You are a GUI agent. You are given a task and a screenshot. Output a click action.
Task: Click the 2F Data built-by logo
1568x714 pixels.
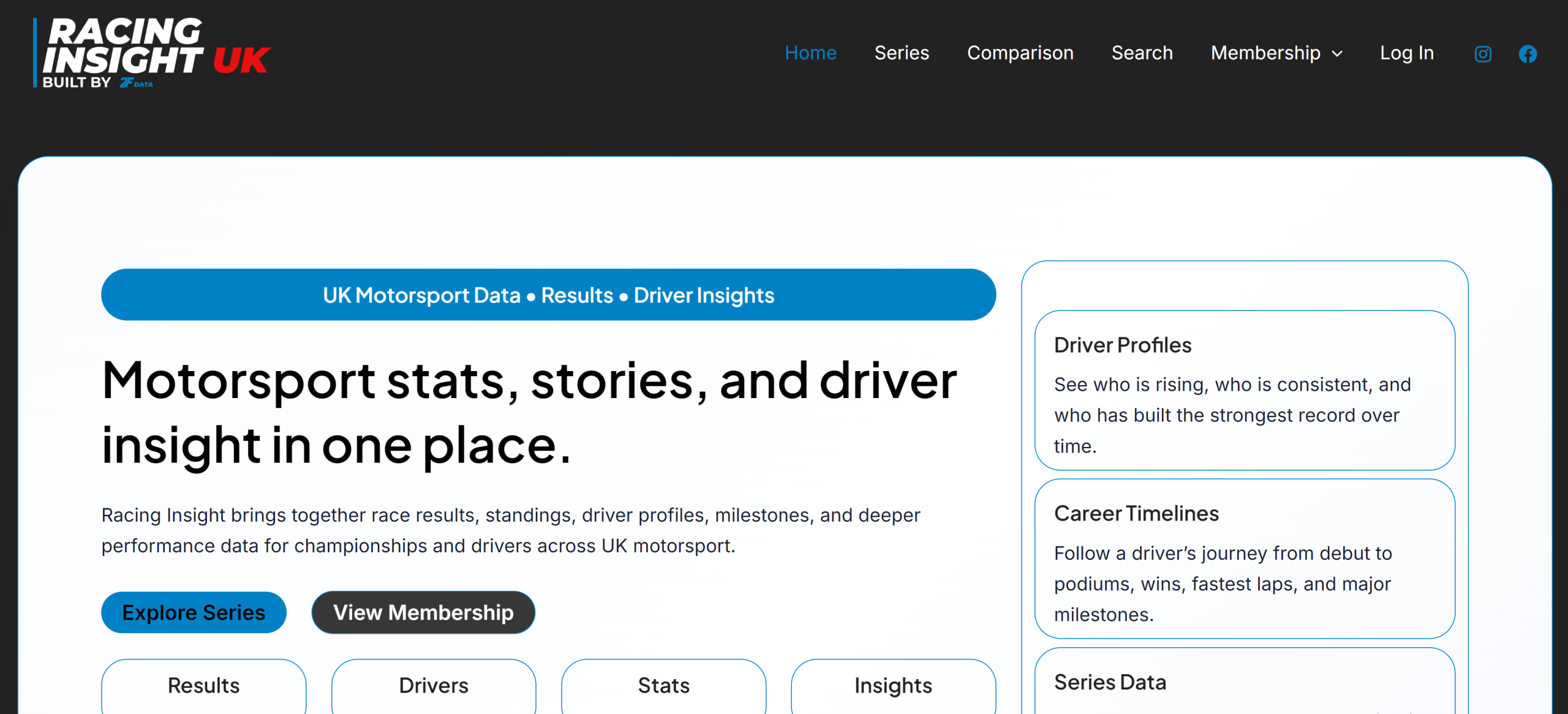[136, 83]
